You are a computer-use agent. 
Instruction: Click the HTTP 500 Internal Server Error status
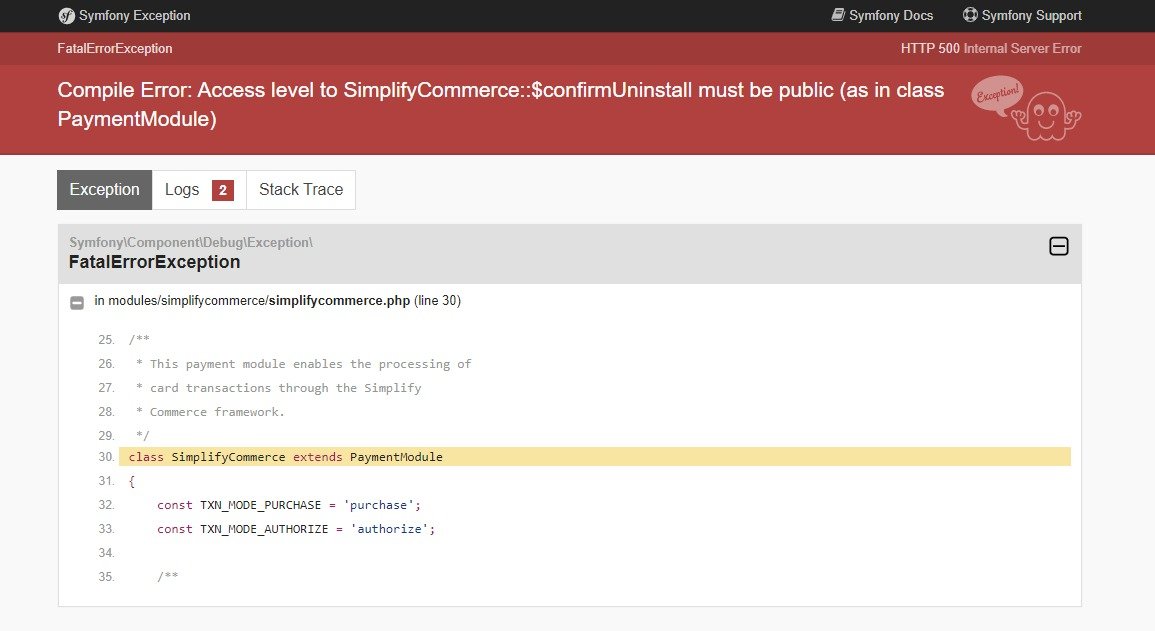click(x=991, y=48)
